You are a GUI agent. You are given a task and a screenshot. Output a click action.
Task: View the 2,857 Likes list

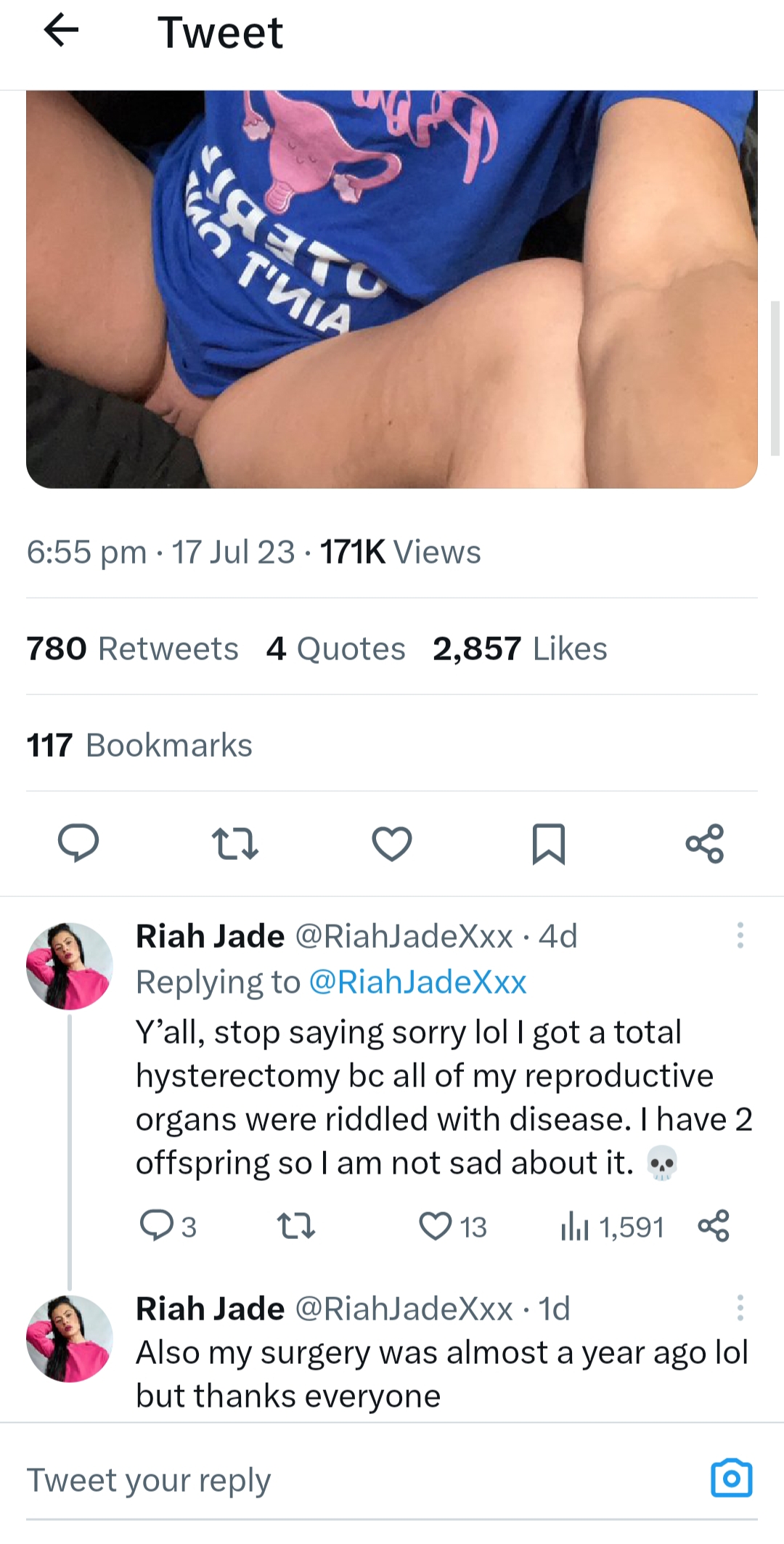[520, 649]
